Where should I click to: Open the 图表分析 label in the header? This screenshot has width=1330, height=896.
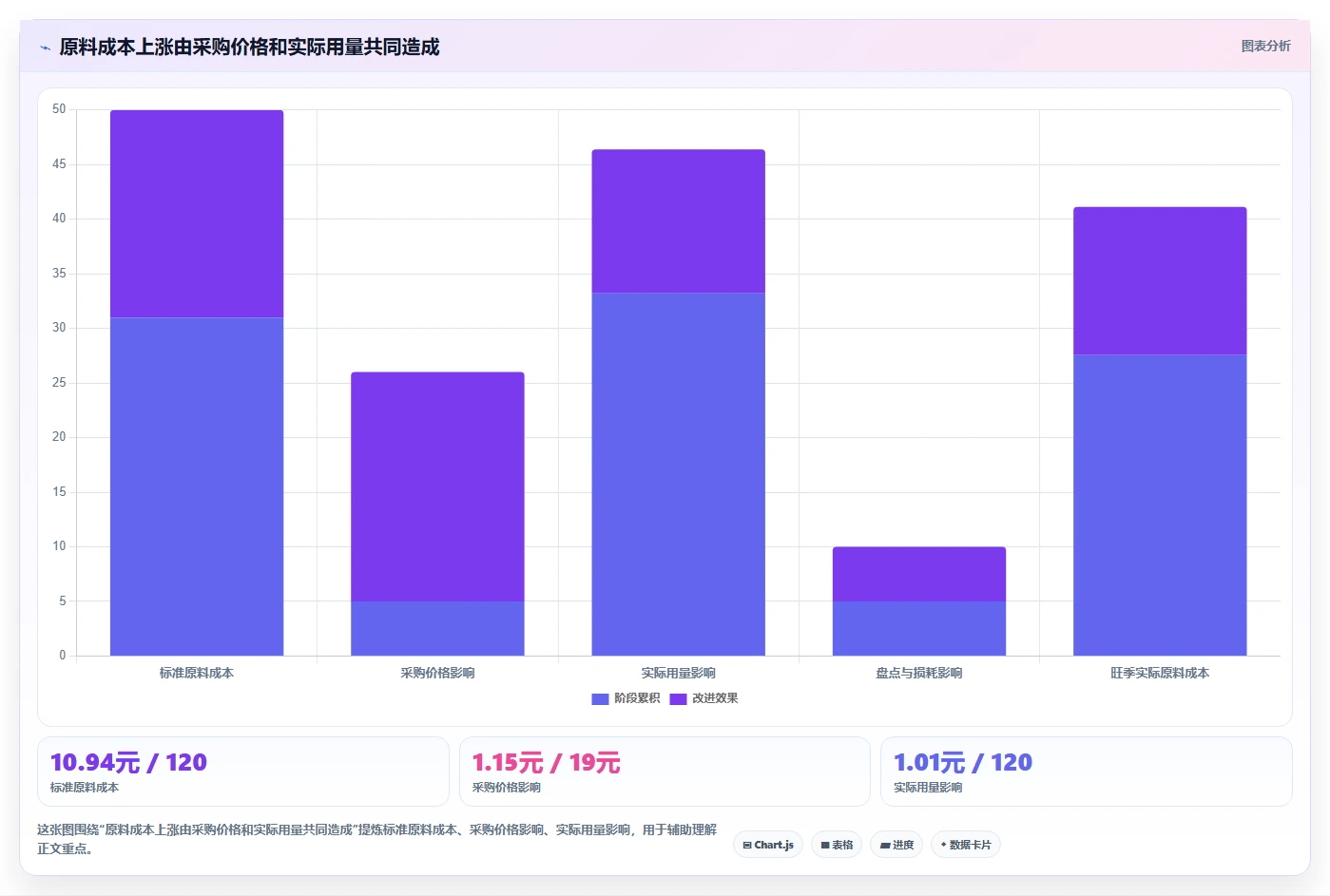point(1265,46)
